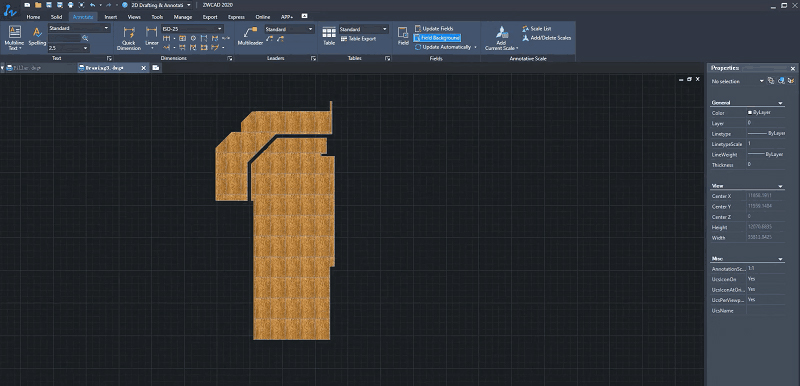Click the ZWCAD application logo menu
This screenshot has width=800, height=386.
point(9,10)
